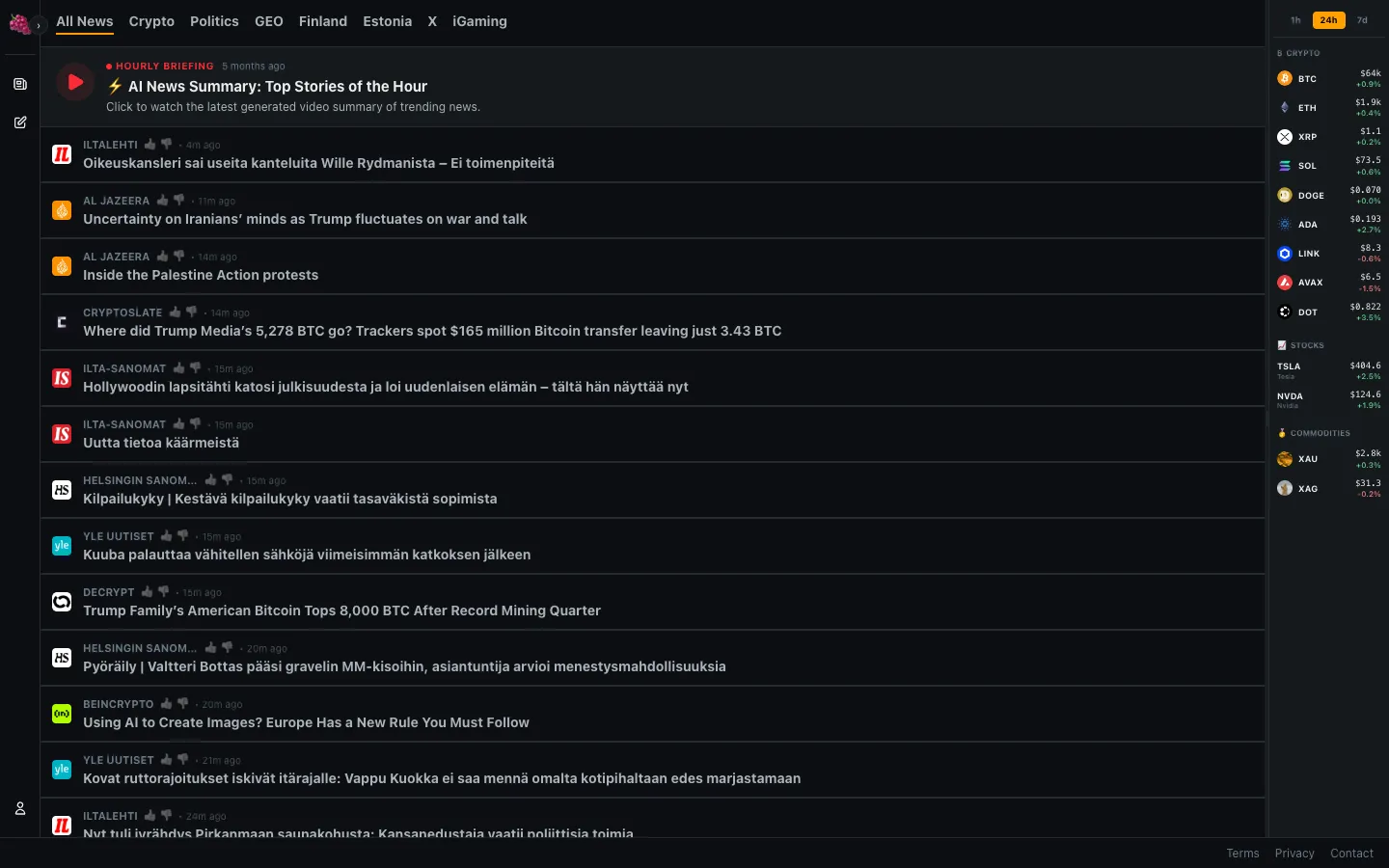
Task: Like the Uncertainty on Iranians' minds article
Action: coord(162,200)
